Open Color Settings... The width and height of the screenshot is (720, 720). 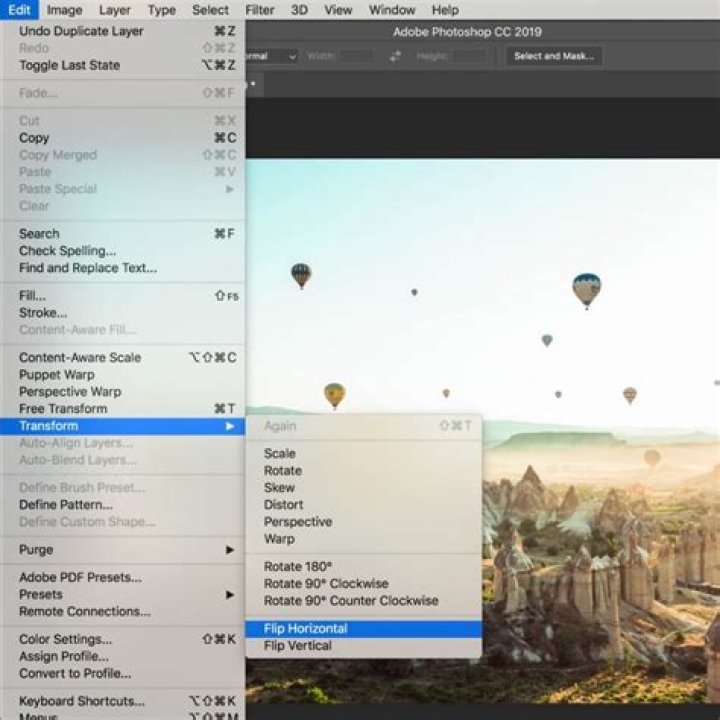coord(123,639)
